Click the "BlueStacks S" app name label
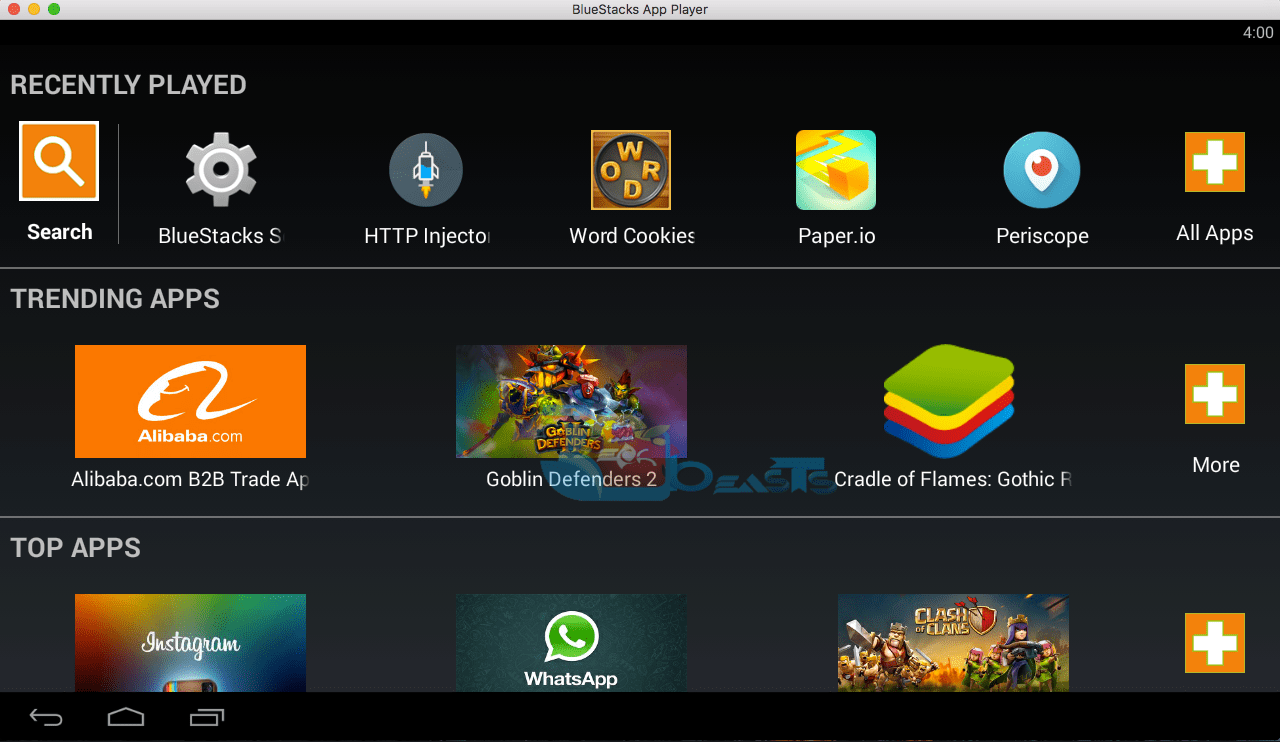 [221, 237]
